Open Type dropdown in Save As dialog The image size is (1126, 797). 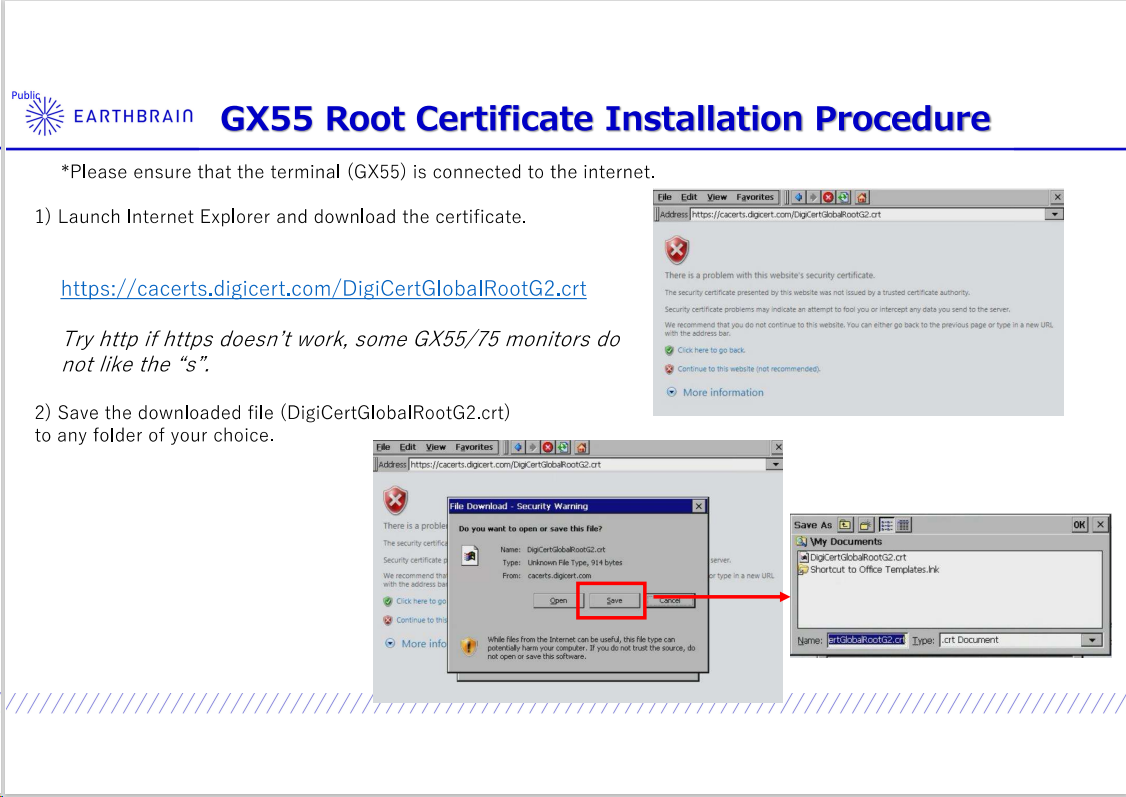point(1092,640)
